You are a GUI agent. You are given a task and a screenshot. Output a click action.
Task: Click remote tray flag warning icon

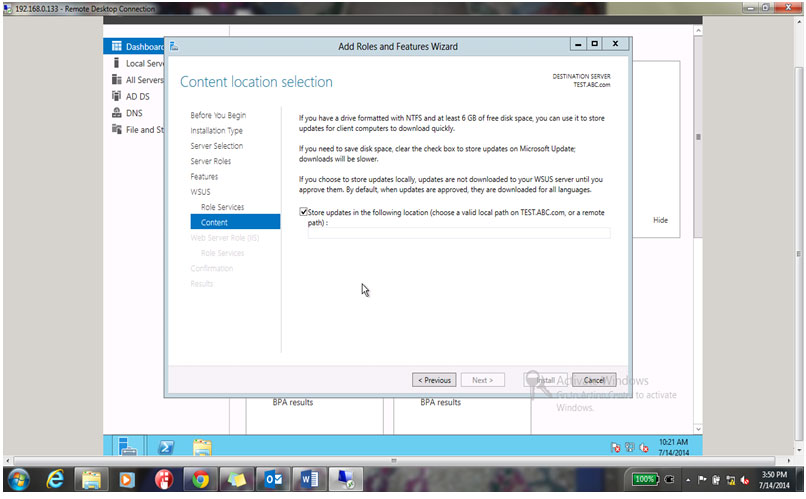616,448
